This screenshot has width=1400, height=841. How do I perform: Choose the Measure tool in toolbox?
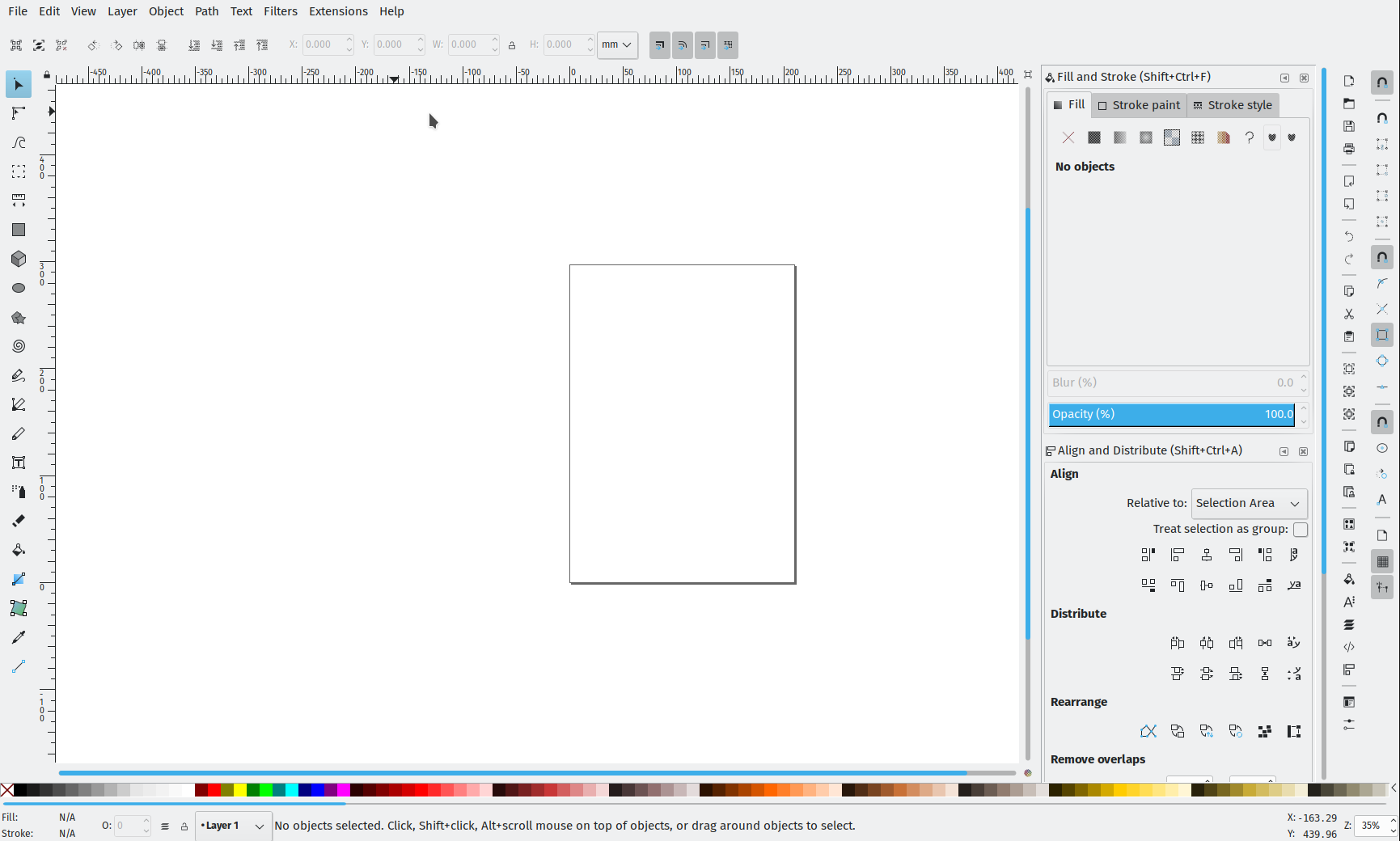[x=19, y=201]
